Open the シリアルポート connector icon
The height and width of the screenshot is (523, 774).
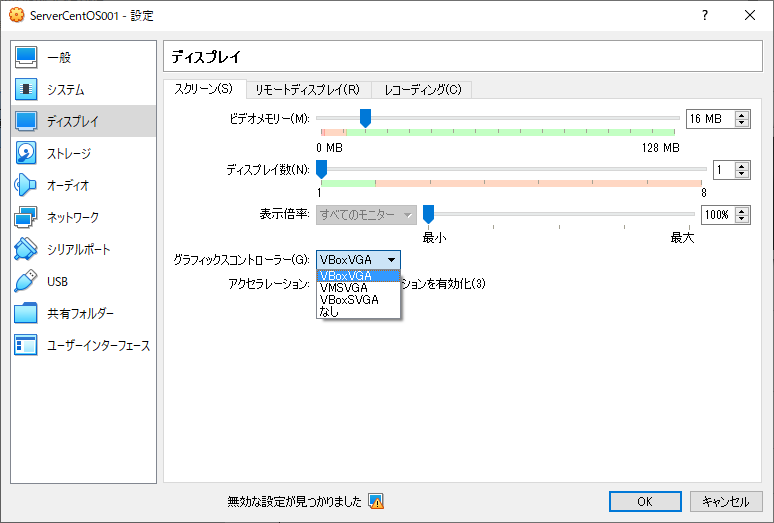click(26, 249)
